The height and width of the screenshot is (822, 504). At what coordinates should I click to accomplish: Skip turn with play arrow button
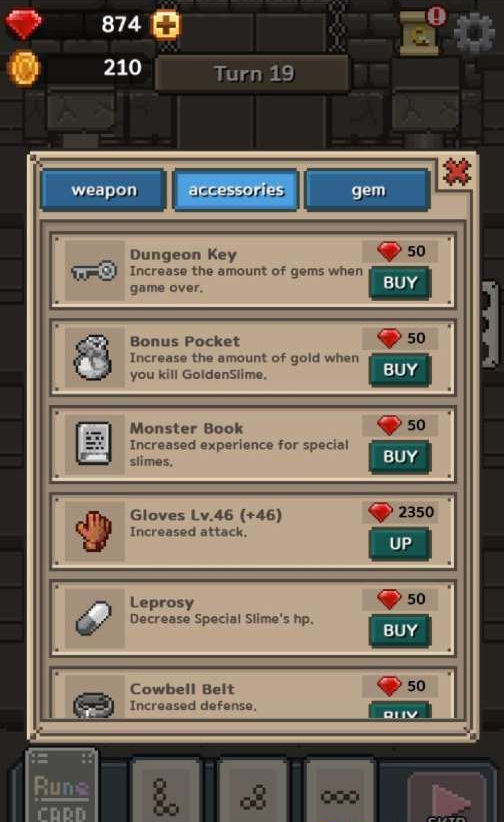coord(448,799)
